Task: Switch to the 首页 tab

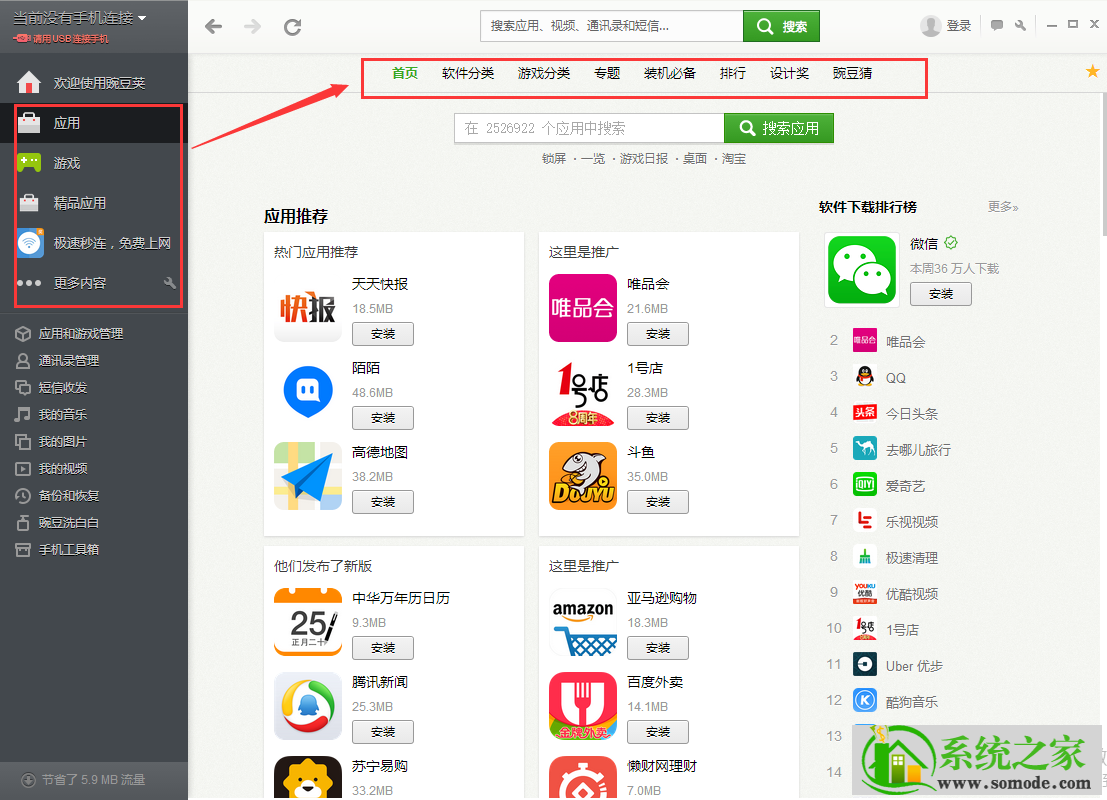Action: [405, 73]
